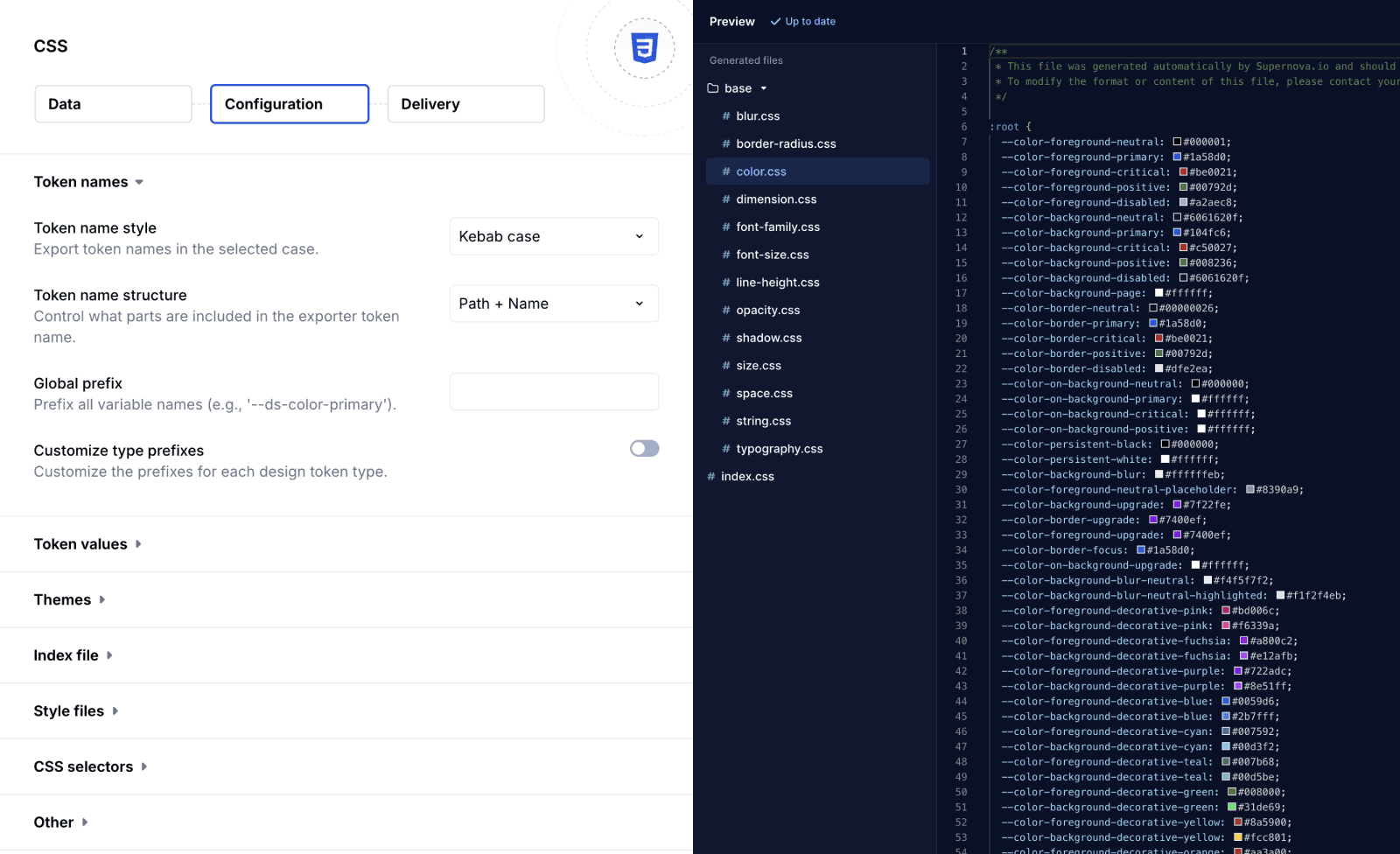This screenshot has height=854, width=1400.
Task: Click the hash icon beside typography.css
Action: point(726,449)
